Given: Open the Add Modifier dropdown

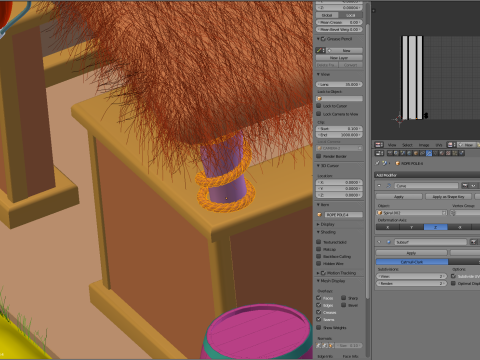Looking at the screenshot, I should [x=428, y=175].
